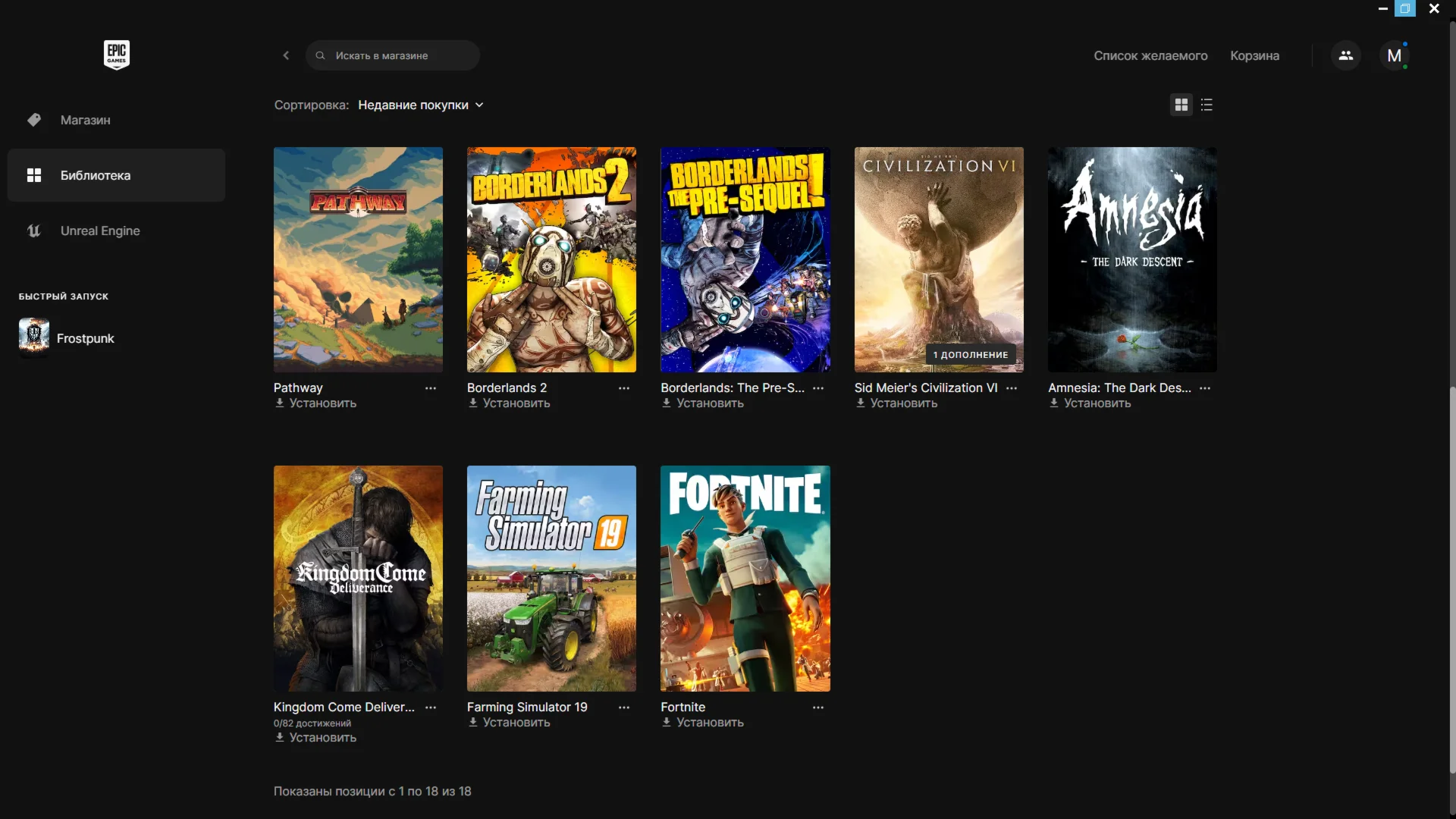The image size is (1456, 819).
Task: Switch to grid view layout
Action: [x=1181, y=105]
